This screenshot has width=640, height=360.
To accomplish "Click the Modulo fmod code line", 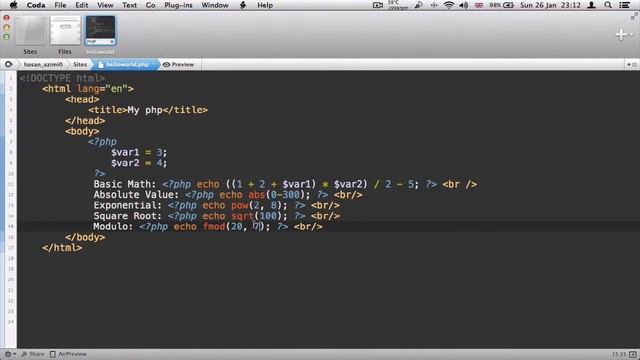I will 208,227.
